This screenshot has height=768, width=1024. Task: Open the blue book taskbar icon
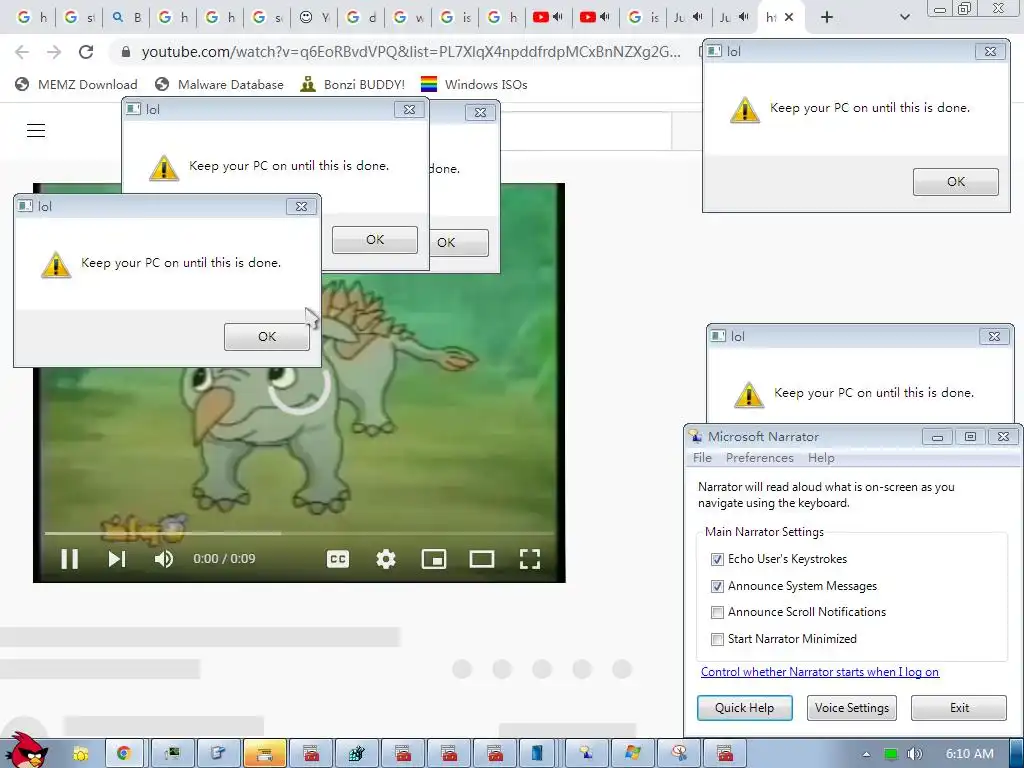[x=537, y=754]
